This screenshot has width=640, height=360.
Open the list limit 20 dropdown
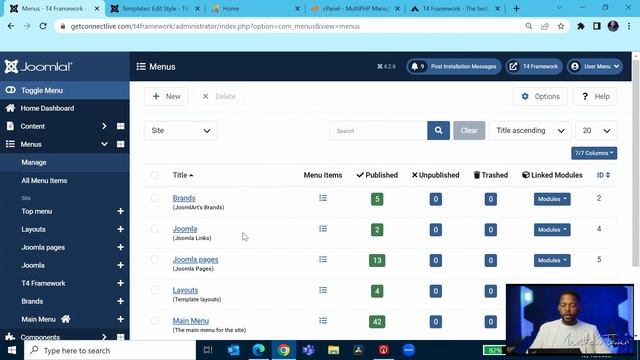pyautogui.click(x=596, y=131)
